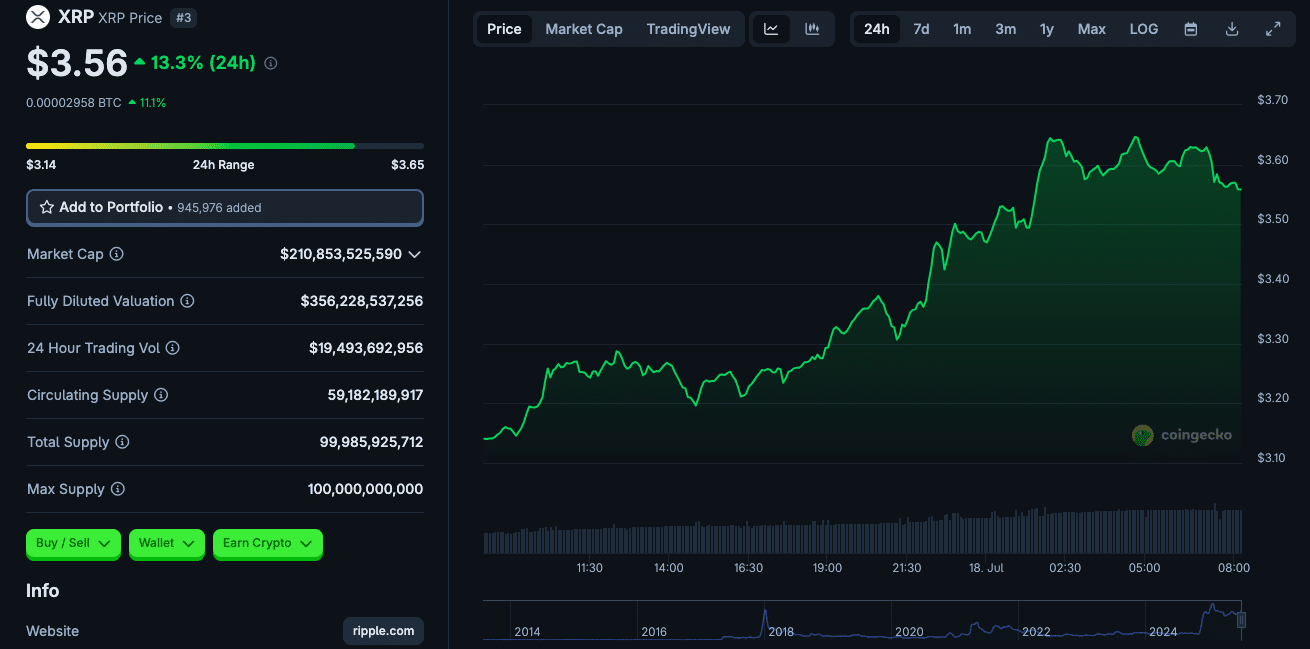Image resolution: width=1310 pixels, height=649 pixels.
Task: Select the line chart type icon
Action: [771, 29]
